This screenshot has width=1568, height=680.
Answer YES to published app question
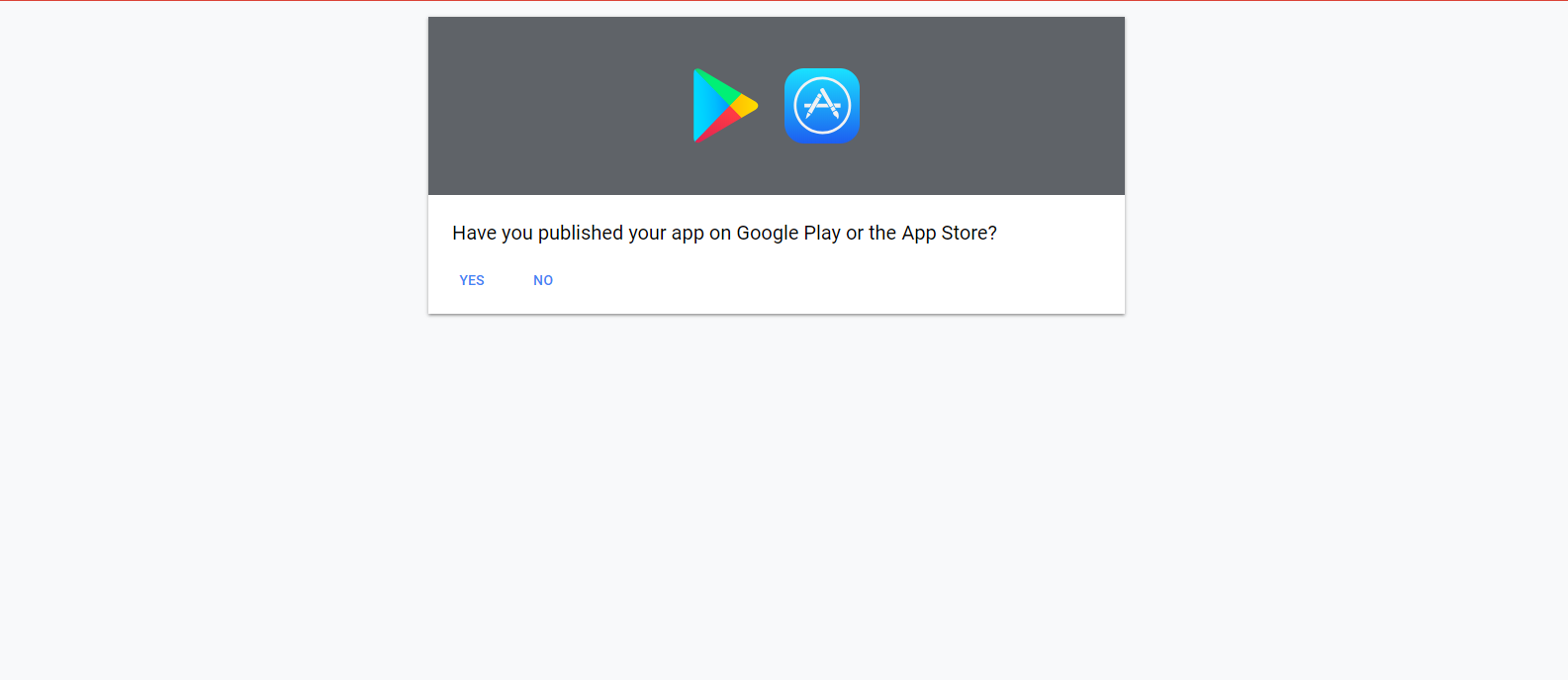pos(472,280)
